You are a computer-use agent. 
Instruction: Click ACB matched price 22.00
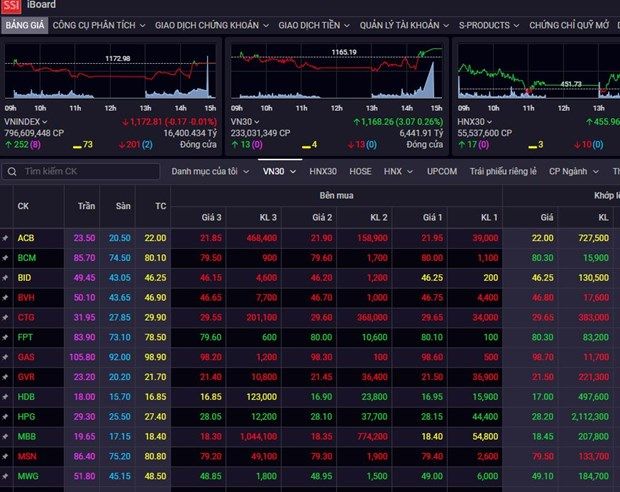coord(542,238)
